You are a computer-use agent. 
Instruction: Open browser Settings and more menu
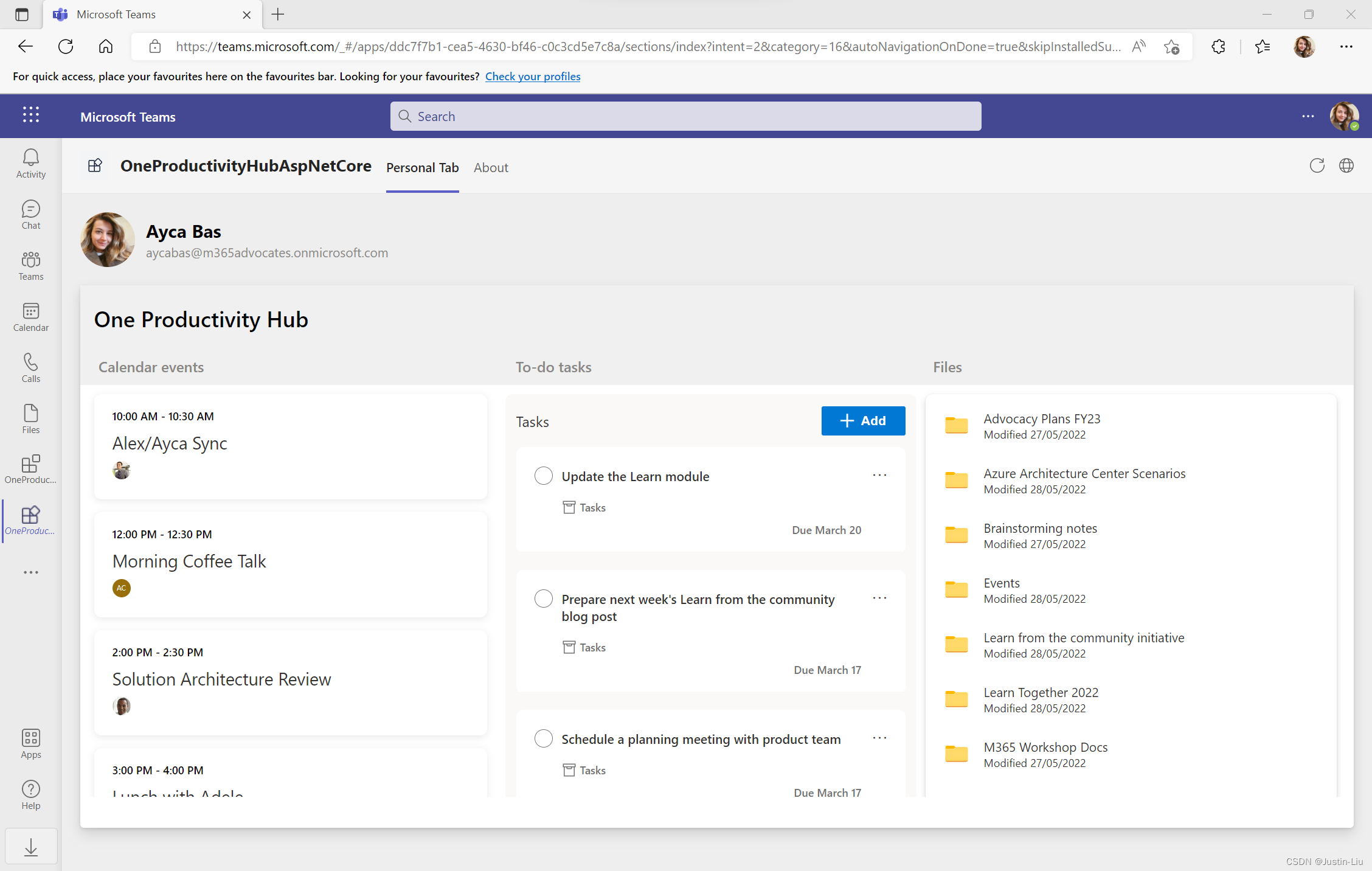(x=1346, y=46)
